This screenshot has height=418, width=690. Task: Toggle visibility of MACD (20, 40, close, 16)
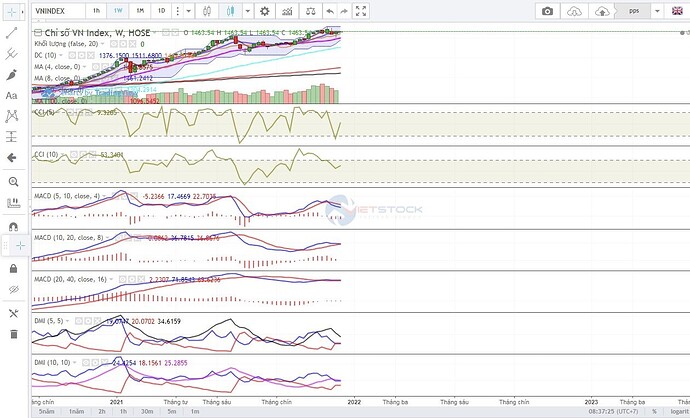click(x=122, y=279)
